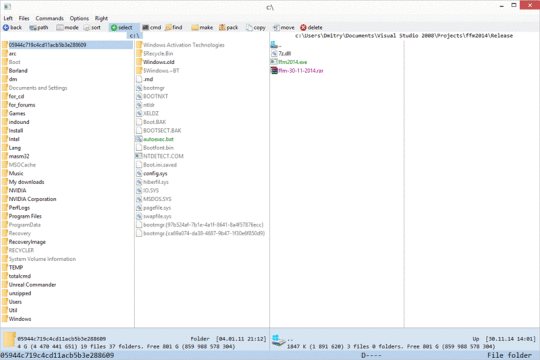The width and height of the screenshot is (540, 360).
Task: Select the Windows folder in left column
Action: (x=20, y=319)
